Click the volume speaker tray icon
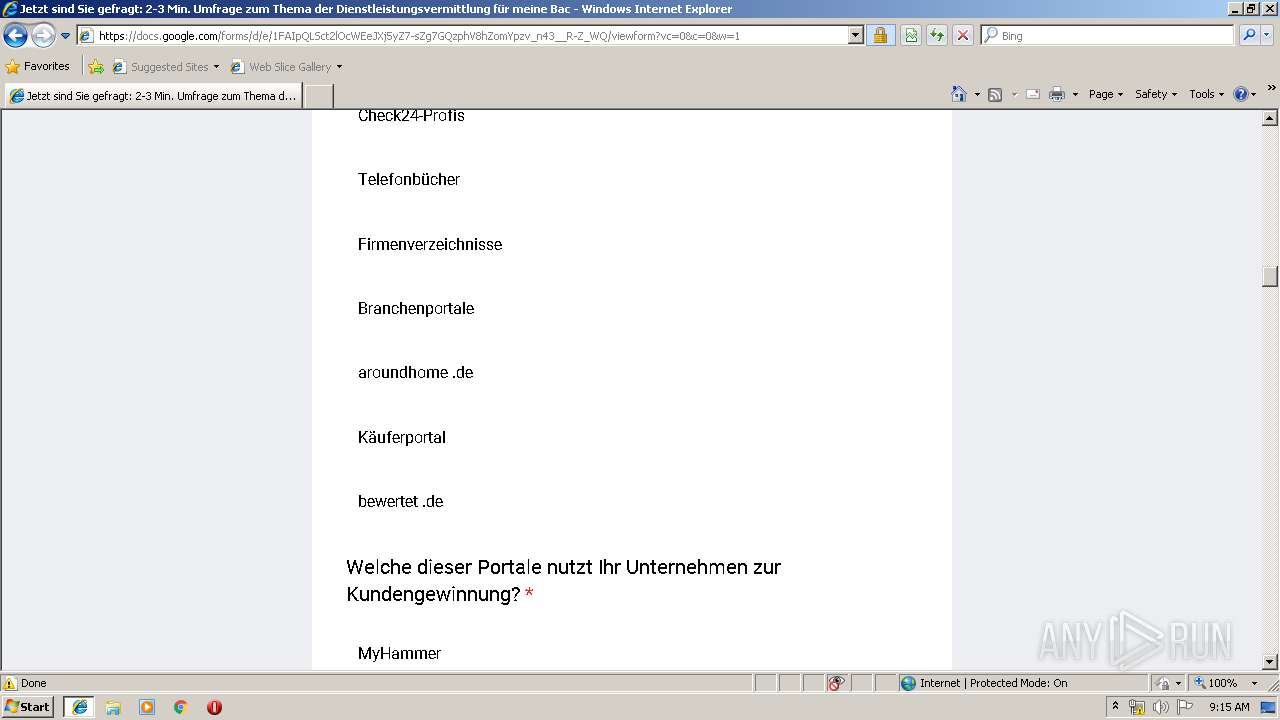 1160,707
